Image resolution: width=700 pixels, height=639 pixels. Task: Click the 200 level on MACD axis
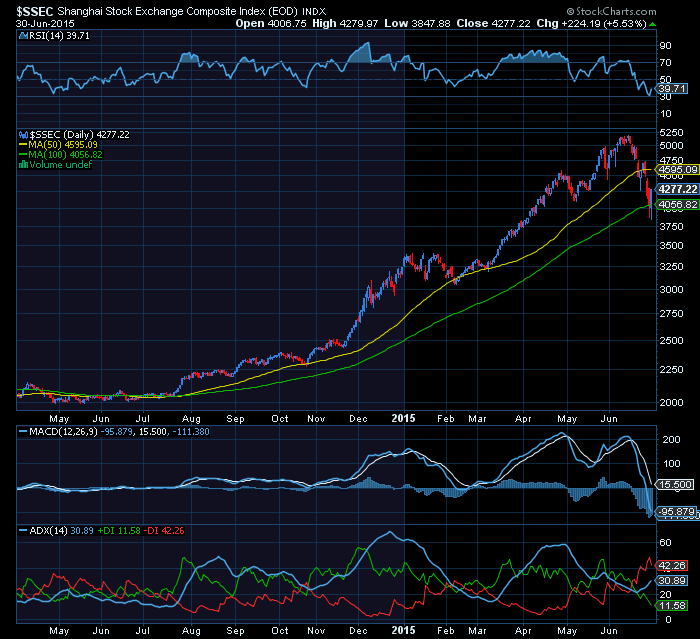(671, 439)
